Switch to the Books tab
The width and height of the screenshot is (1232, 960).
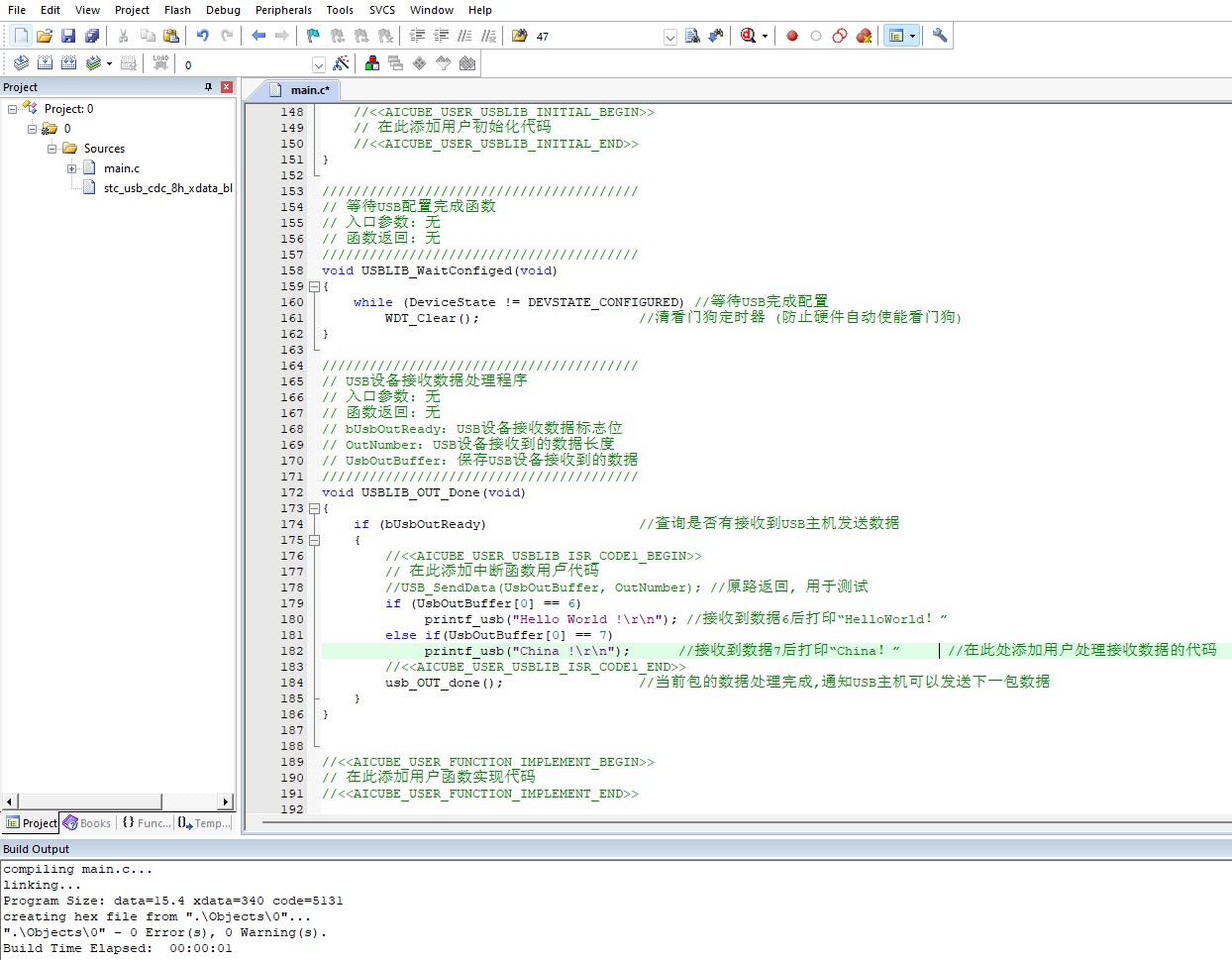(x=88, y=823)
